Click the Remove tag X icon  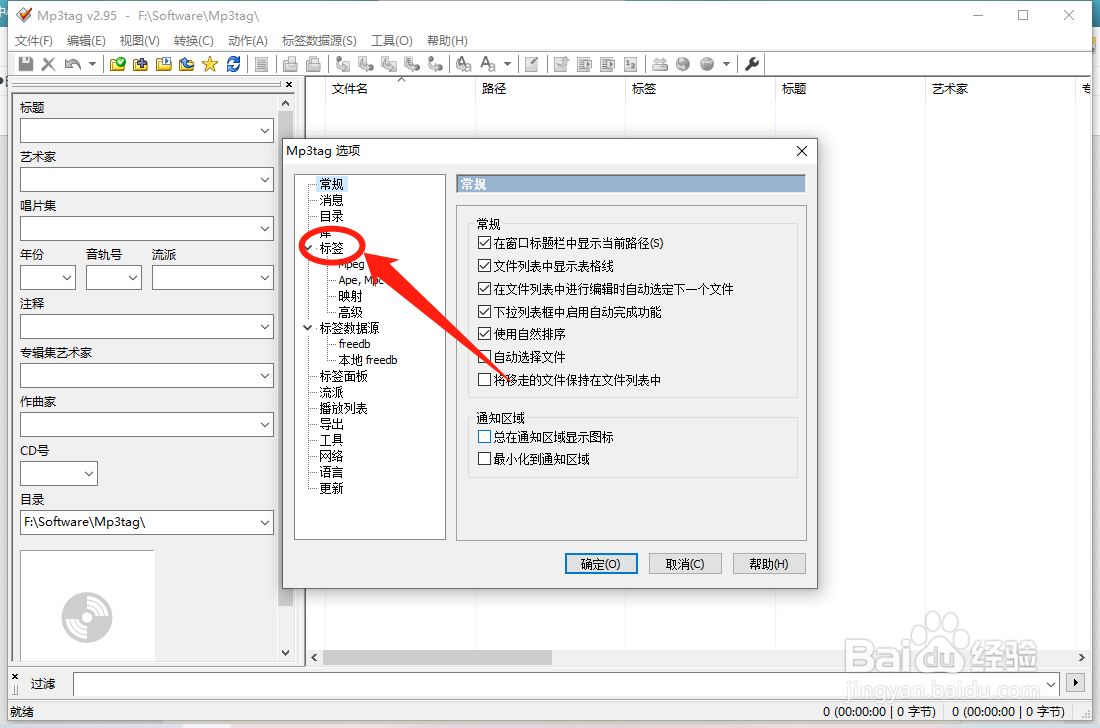pyautogui.click(x=48, y=64)
